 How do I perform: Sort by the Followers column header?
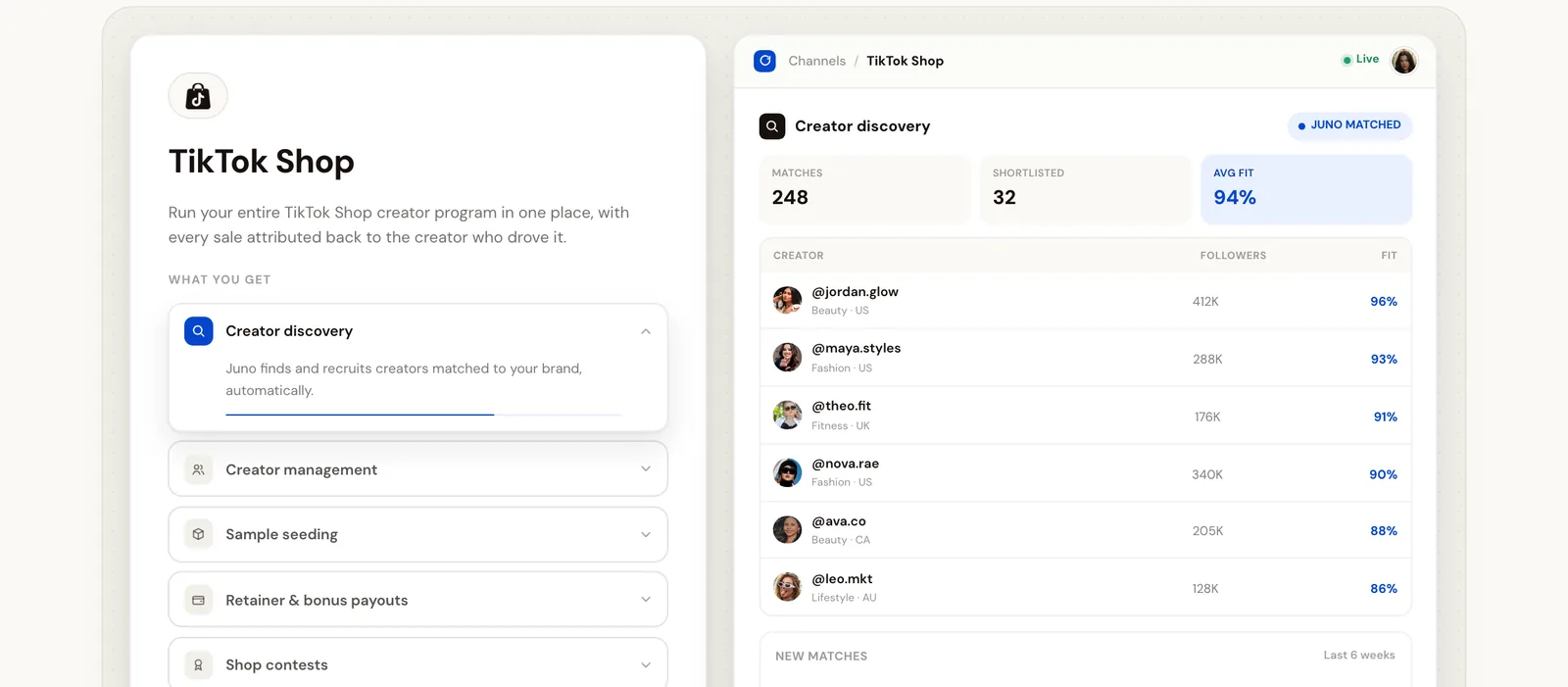tap(1233, 256)
